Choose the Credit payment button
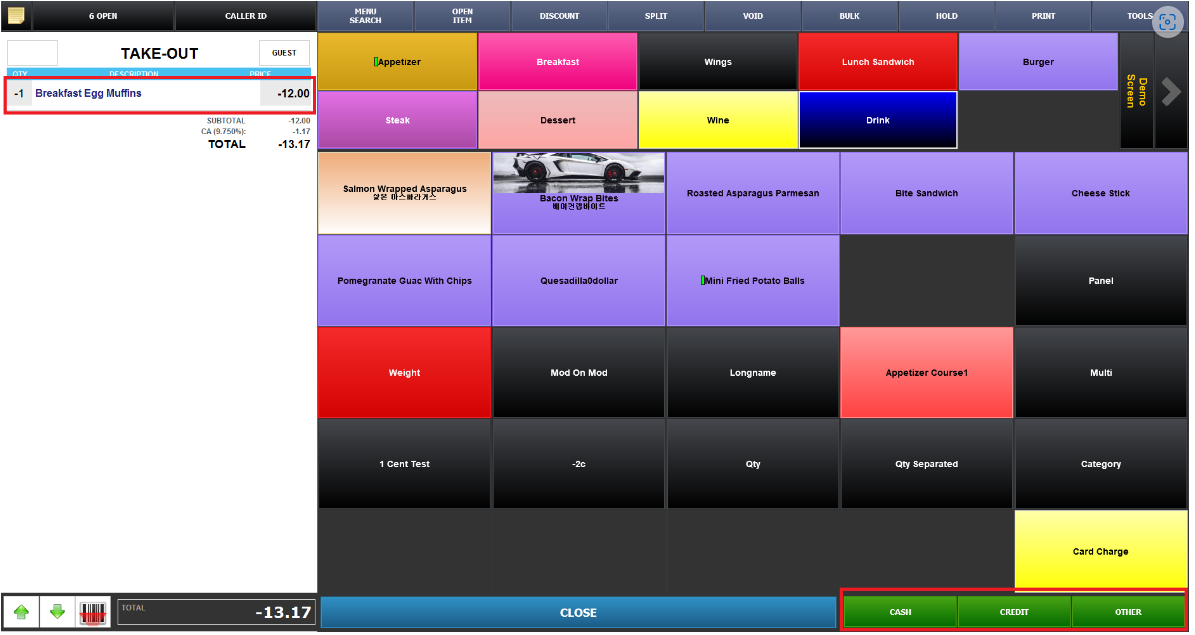Screen dimensions: 1195x635 1014,612
